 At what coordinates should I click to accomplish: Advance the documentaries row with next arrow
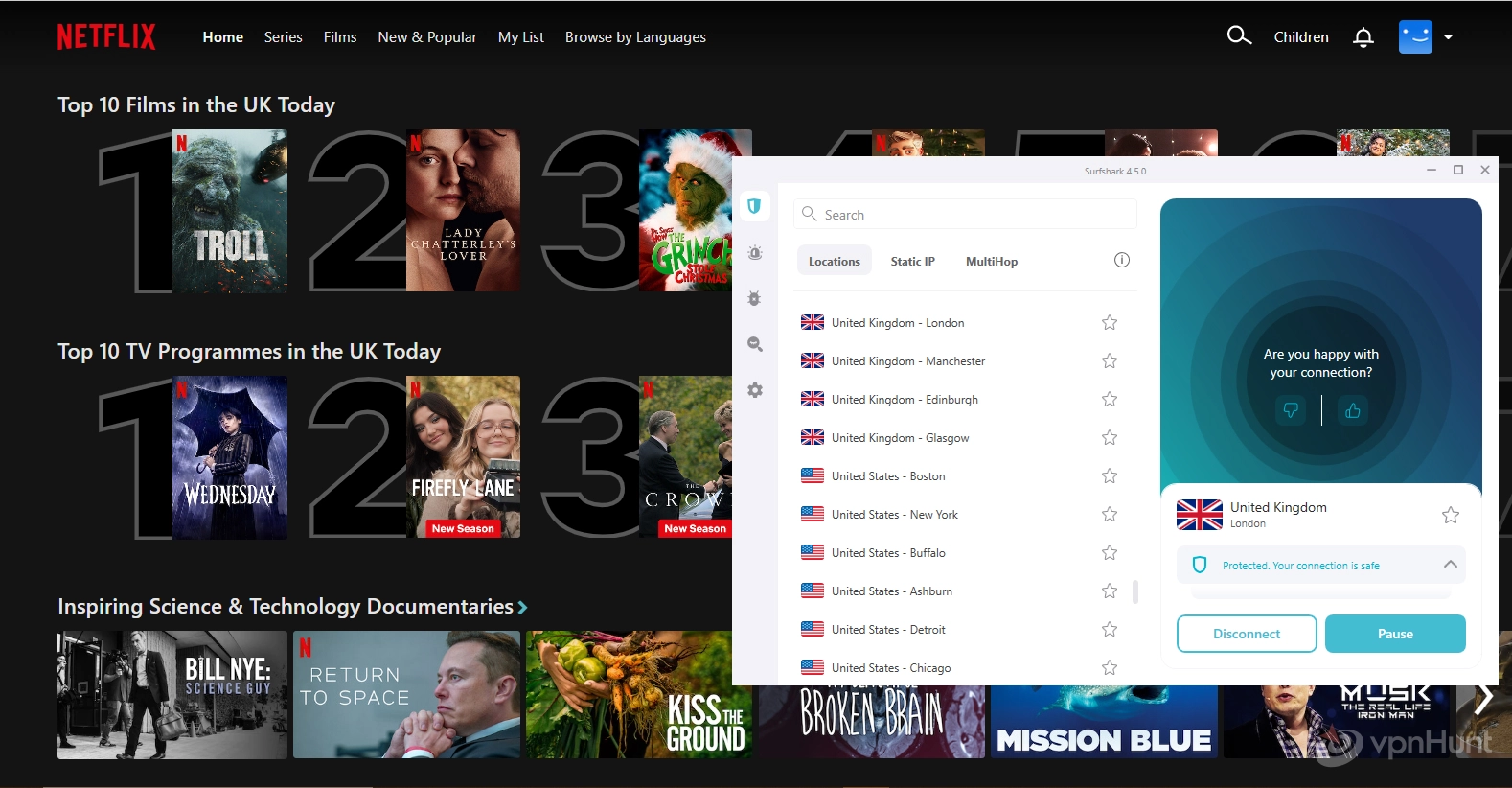(1484, 698)
